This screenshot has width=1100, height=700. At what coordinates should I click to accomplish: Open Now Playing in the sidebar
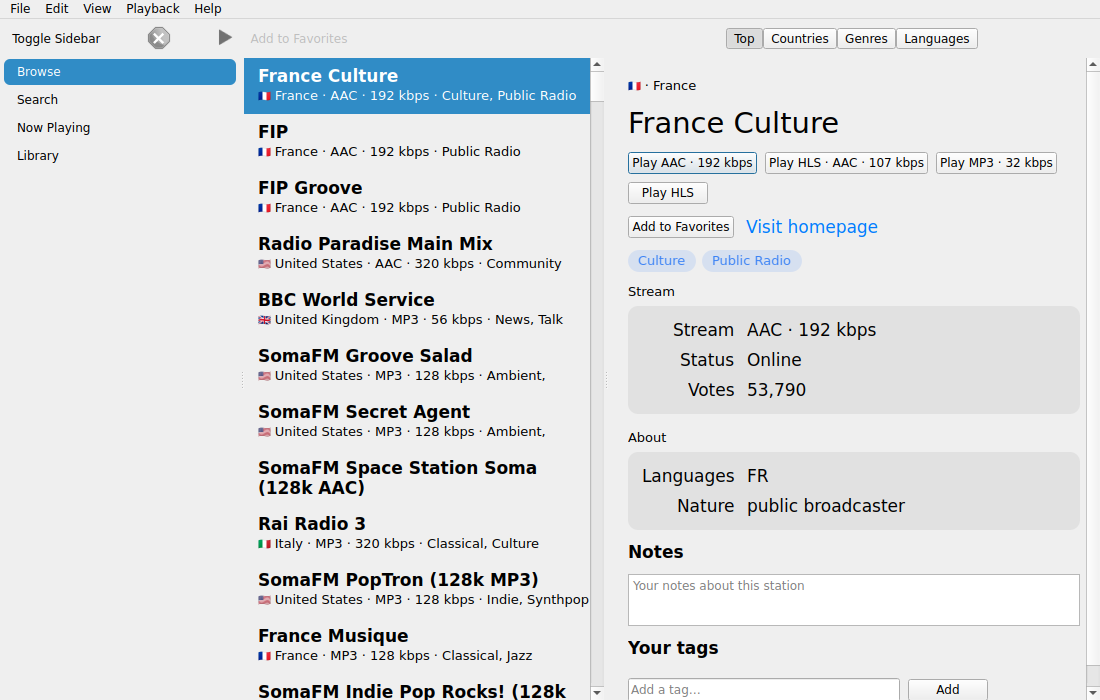coord(120,128)
